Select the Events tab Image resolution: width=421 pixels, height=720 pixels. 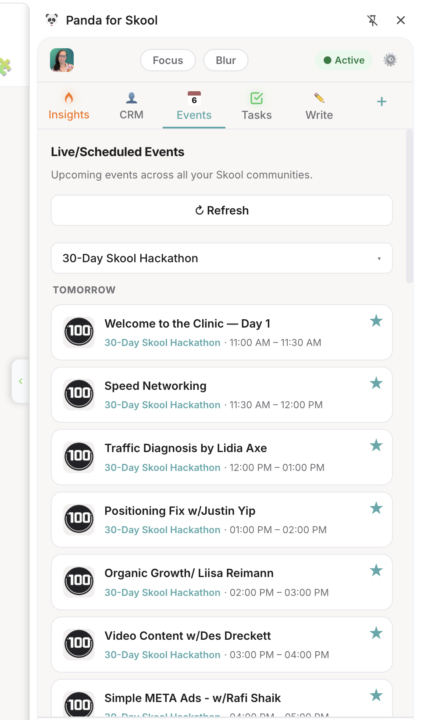(194, 107)
